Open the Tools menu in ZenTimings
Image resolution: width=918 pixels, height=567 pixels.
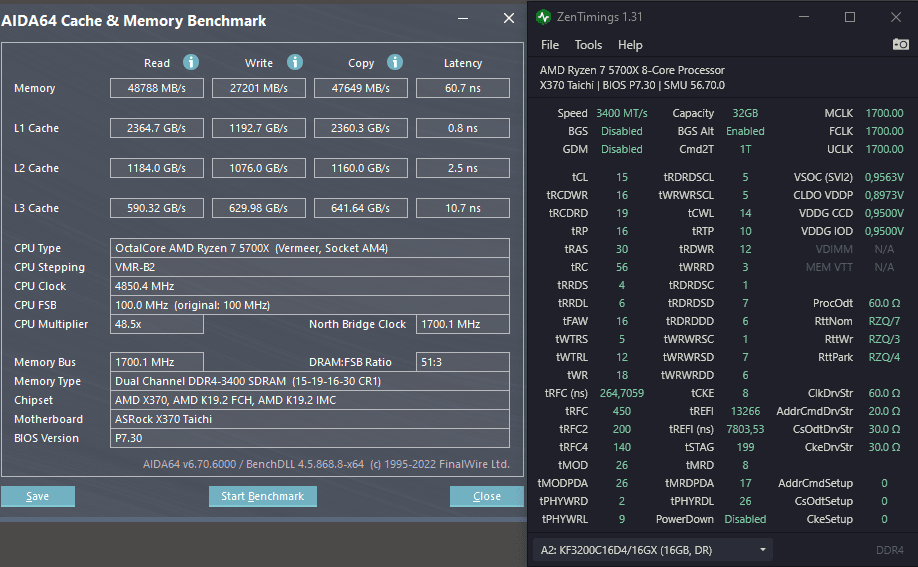(x=588, y=45)
